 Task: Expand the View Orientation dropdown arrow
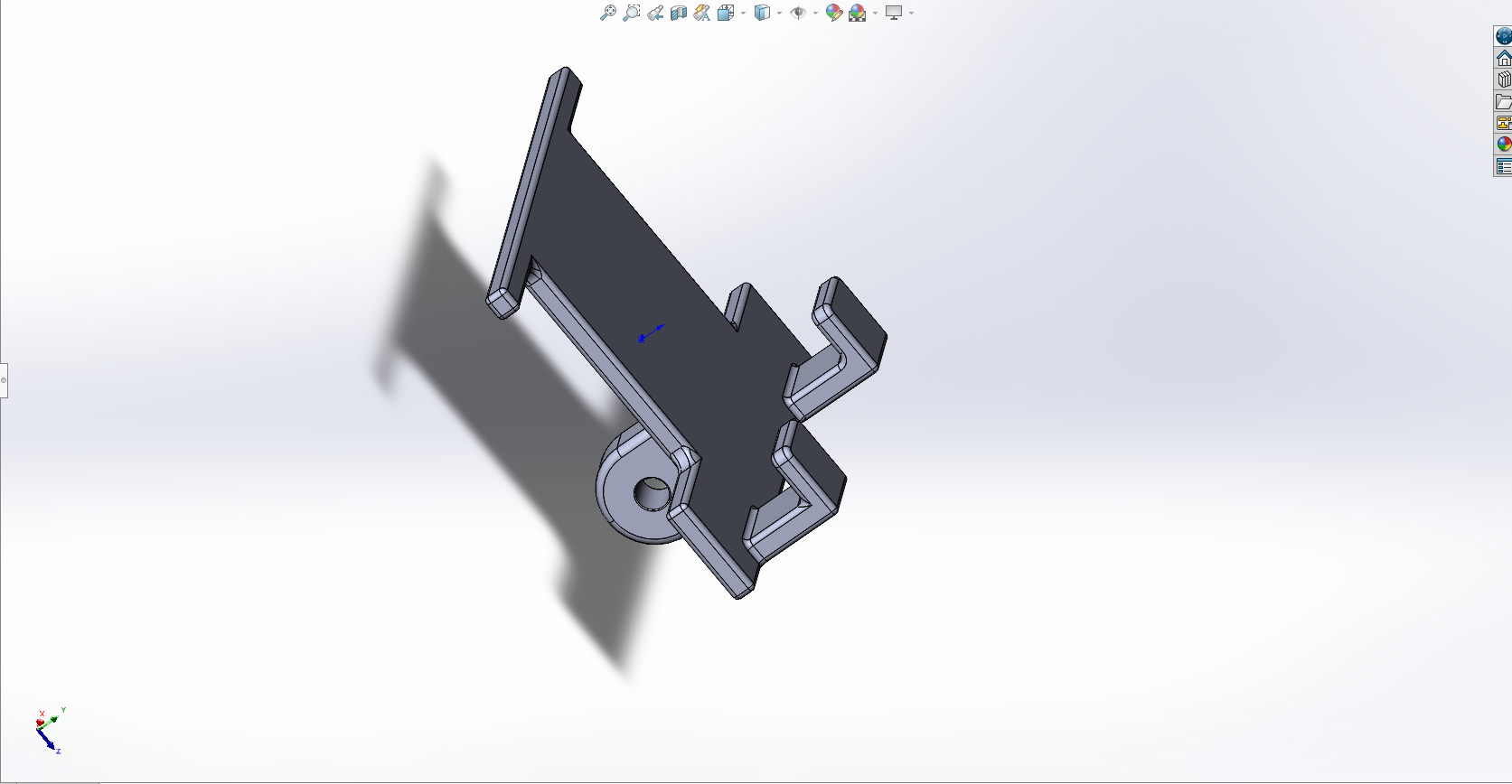click(x=743, y=13)
